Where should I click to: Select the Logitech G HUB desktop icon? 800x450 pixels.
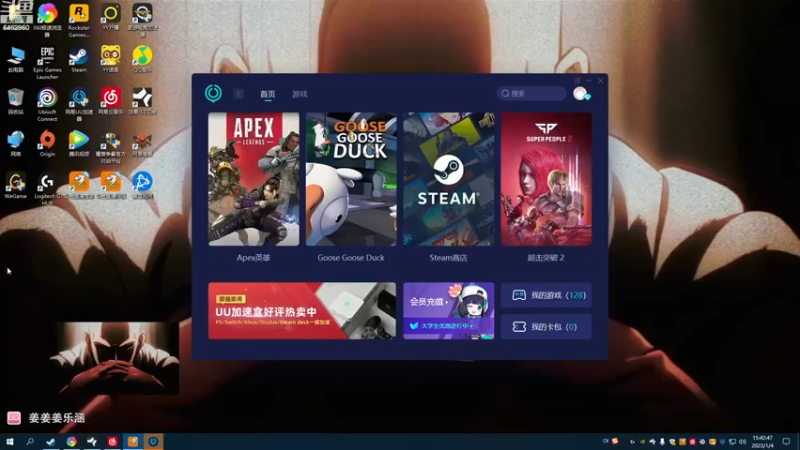point(47,189)
